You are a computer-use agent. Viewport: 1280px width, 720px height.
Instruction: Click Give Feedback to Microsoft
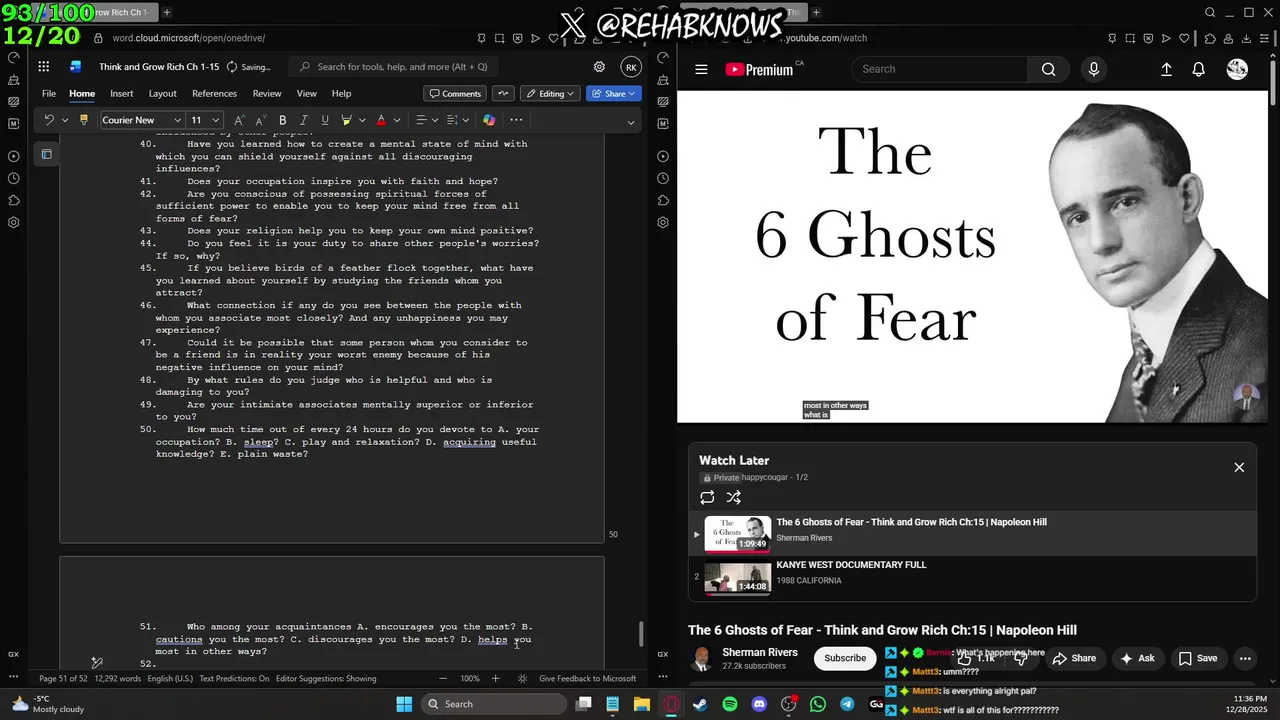pyautogui.click(x=587, y=678)
